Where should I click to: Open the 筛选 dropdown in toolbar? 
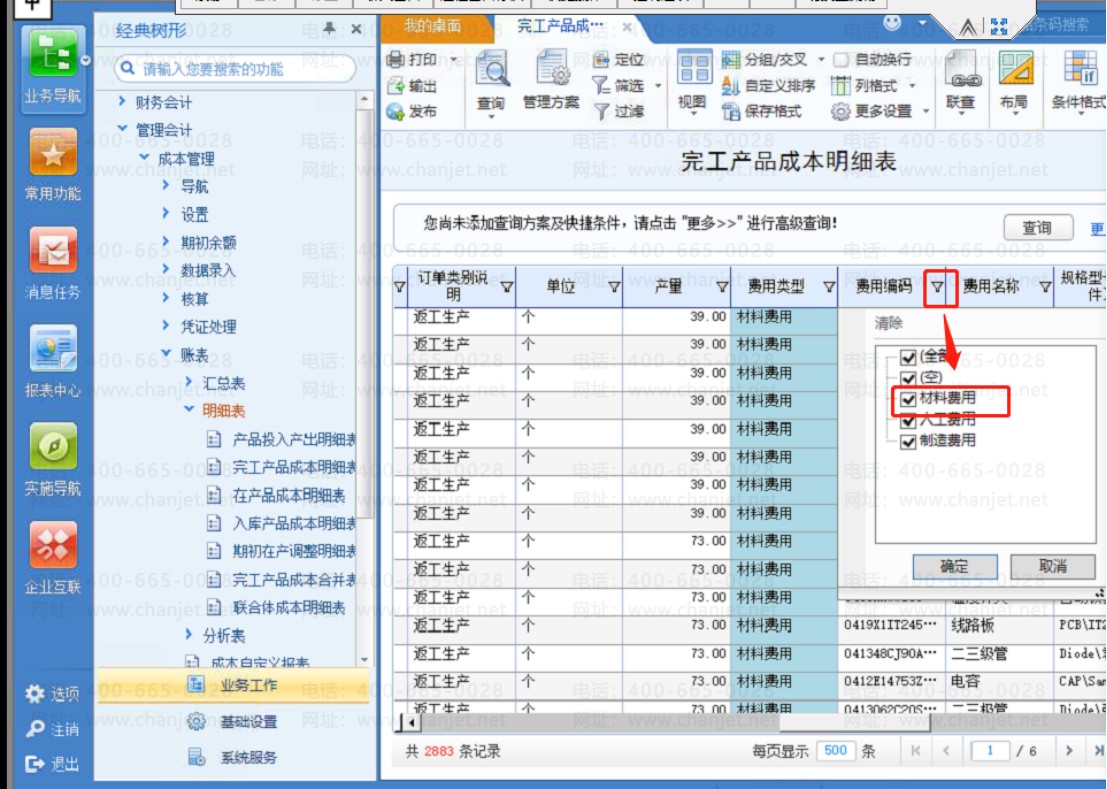658,86
